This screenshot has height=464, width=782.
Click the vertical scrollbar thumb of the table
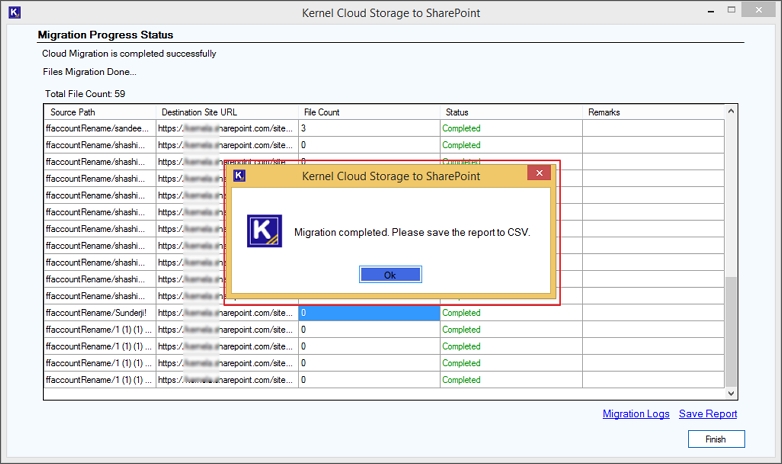731,331
